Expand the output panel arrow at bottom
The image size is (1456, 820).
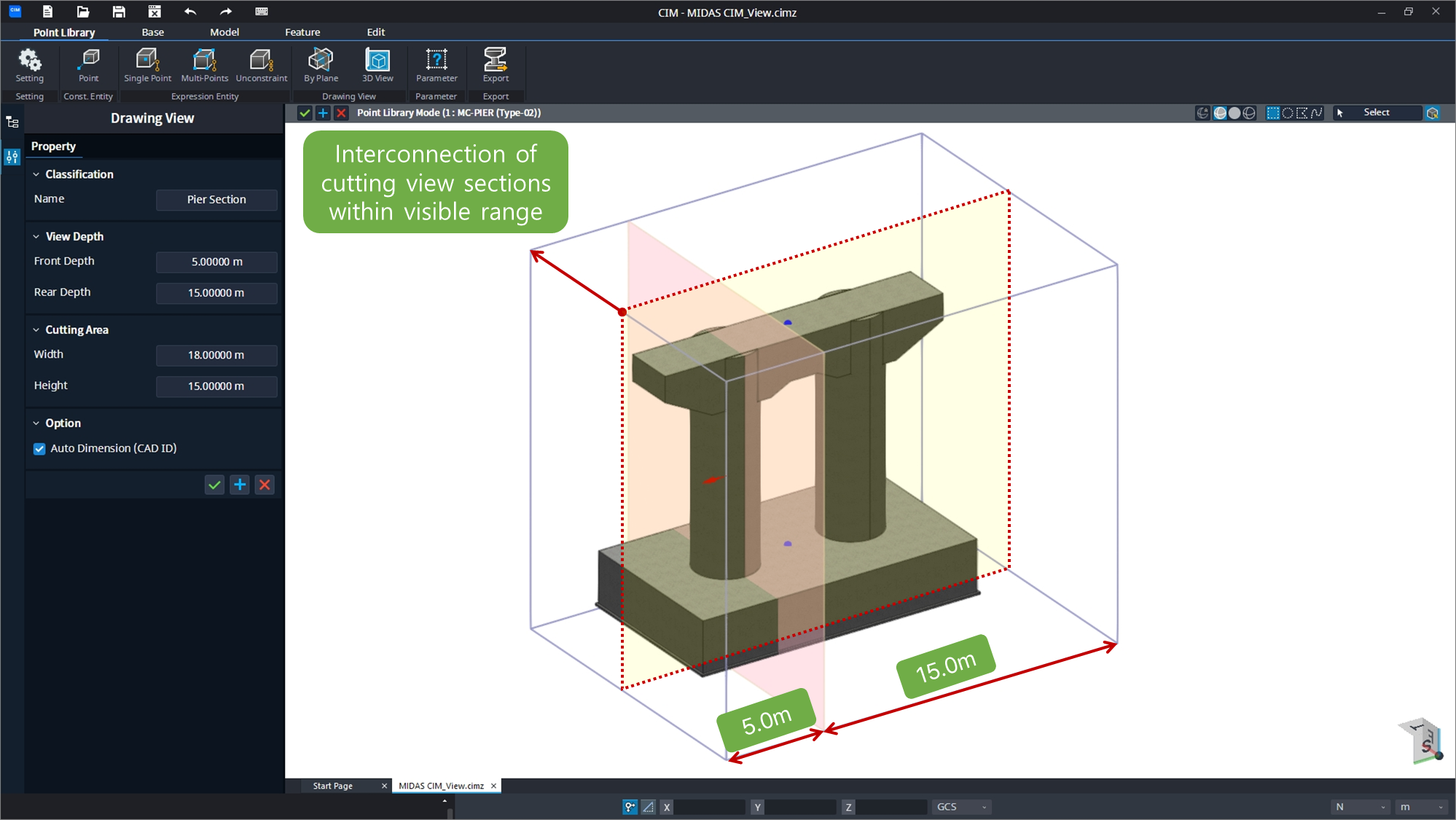[x=445, y=801]
